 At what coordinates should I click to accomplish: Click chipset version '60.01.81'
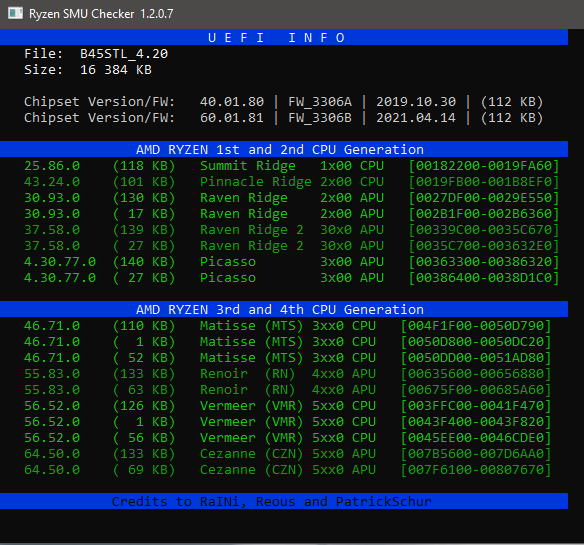[x=232, y=118]
